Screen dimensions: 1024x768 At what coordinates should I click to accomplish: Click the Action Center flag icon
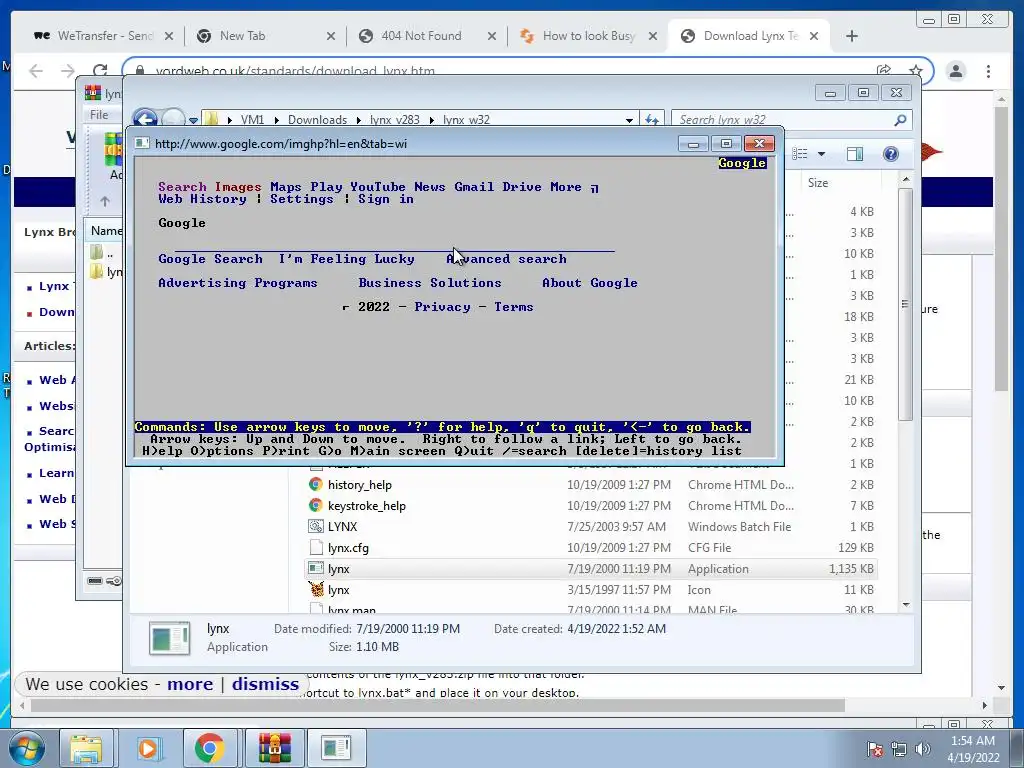tap(874, 748)
